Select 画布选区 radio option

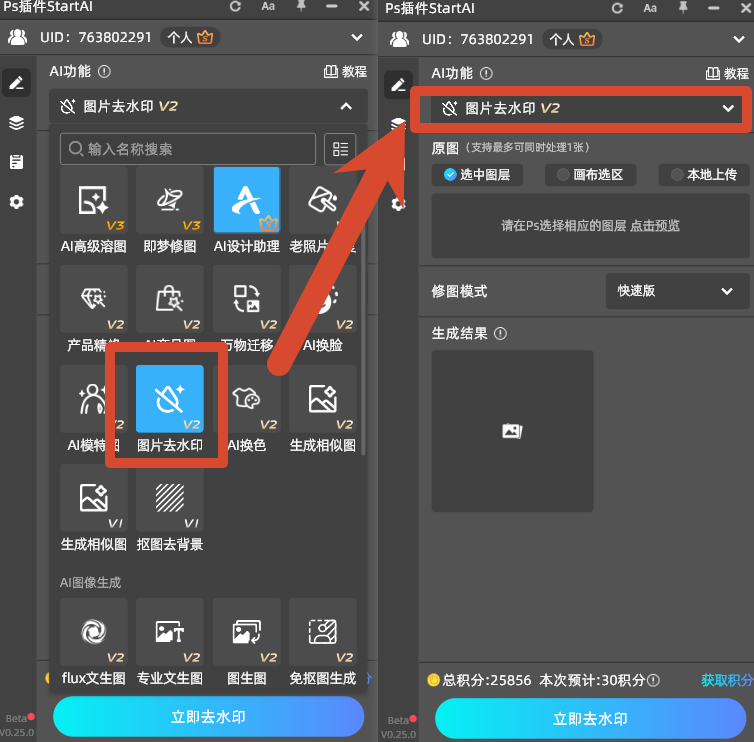tap(590, 175)
